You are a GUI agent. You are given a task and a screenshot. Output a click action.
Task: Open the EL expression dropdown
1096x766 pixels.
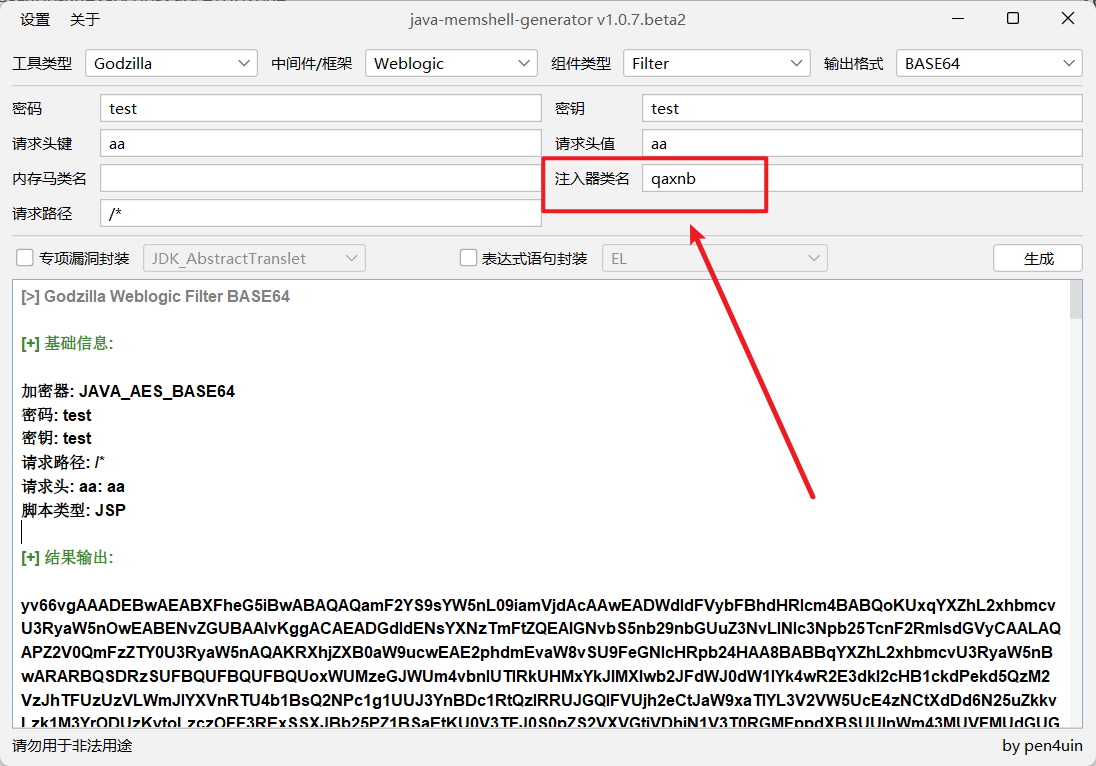point(715,259)
